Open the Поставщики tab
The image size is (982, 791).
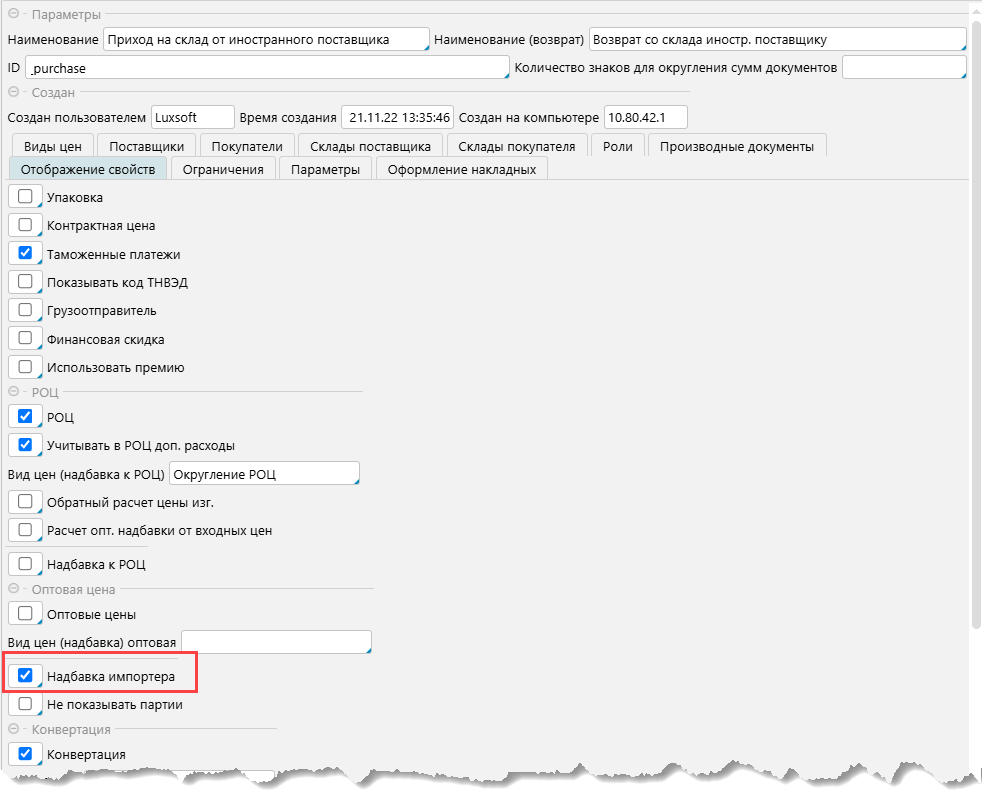[146, 146]
